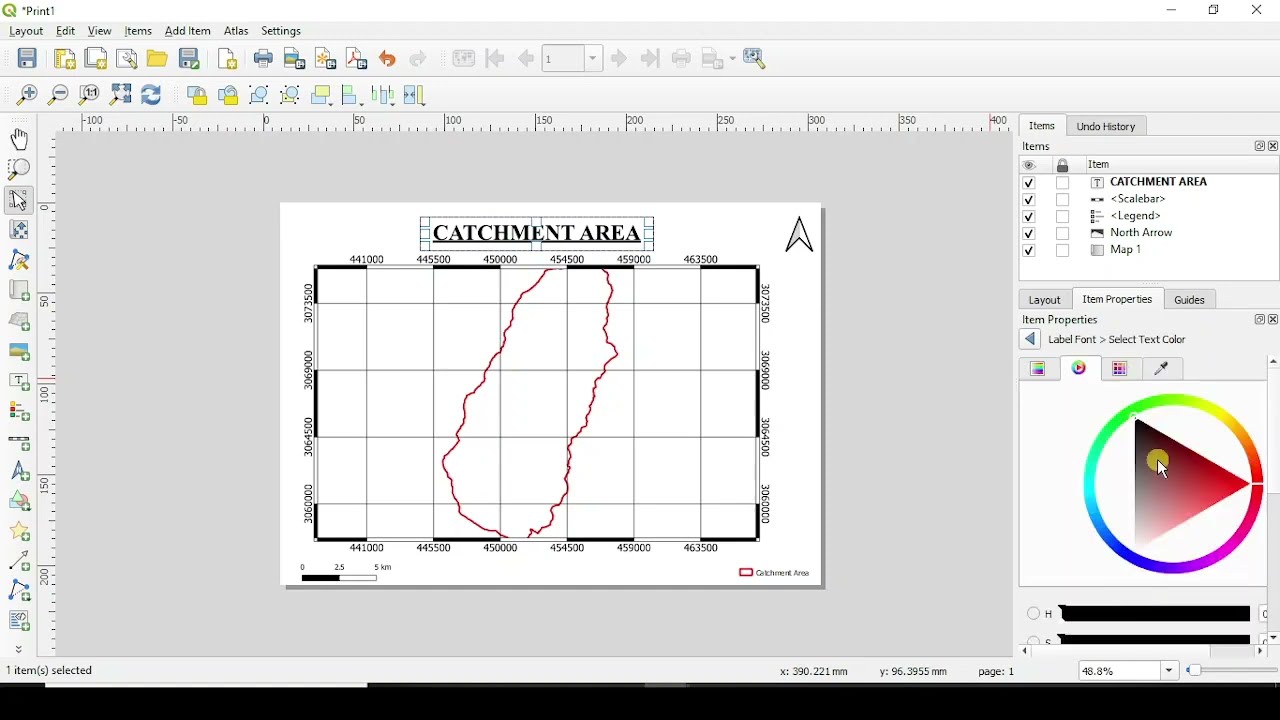Zoom full extent icon
This screenshot has width=1280, height=720.
[121, 95]
